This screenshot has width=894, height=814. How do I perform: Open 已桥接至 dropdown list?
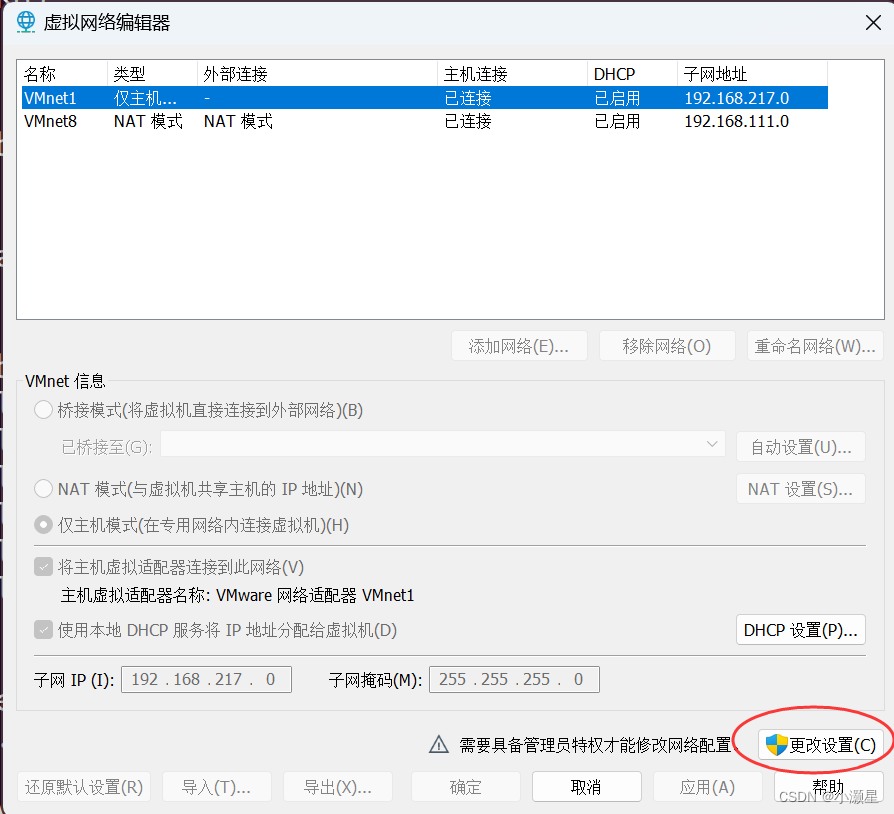click(442, 444)
